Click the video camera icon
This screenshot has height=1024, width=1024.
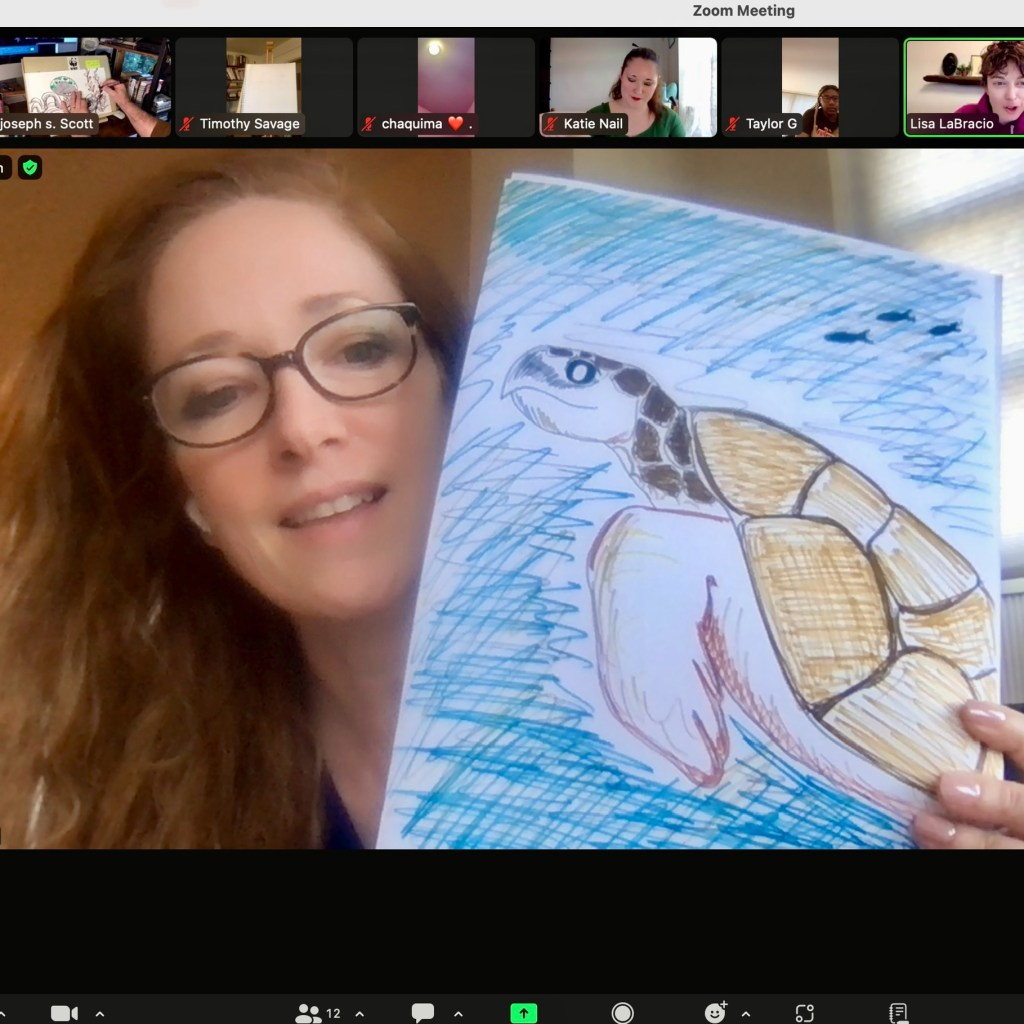[x=64, y=1013]
